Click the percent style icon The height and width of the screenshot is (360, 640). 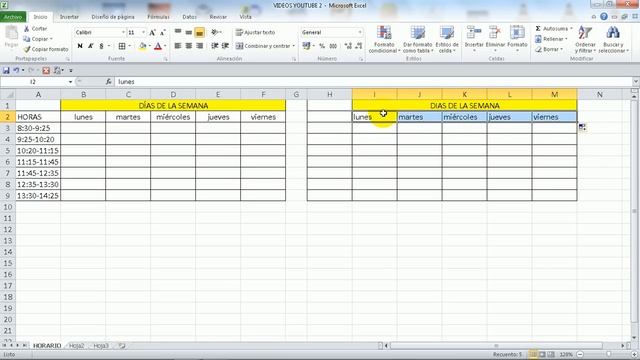(322, 46)
